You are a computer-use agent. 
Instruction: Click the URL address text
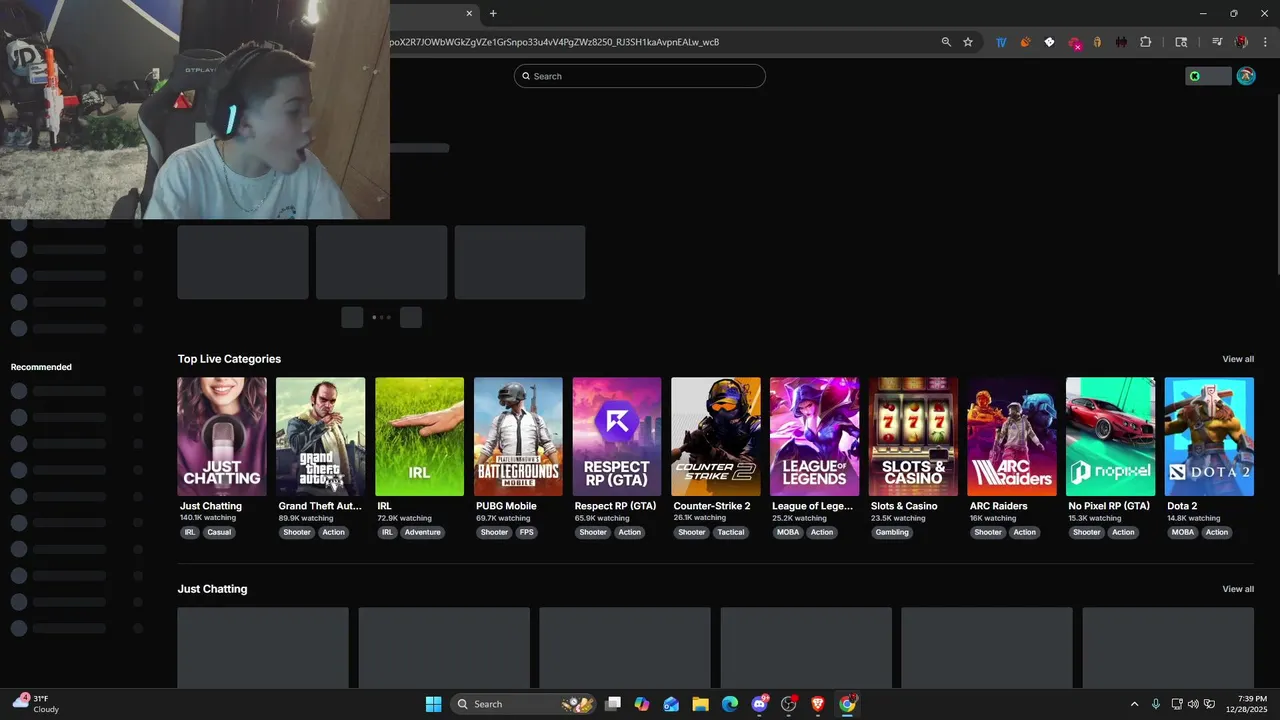pos(554,42)
